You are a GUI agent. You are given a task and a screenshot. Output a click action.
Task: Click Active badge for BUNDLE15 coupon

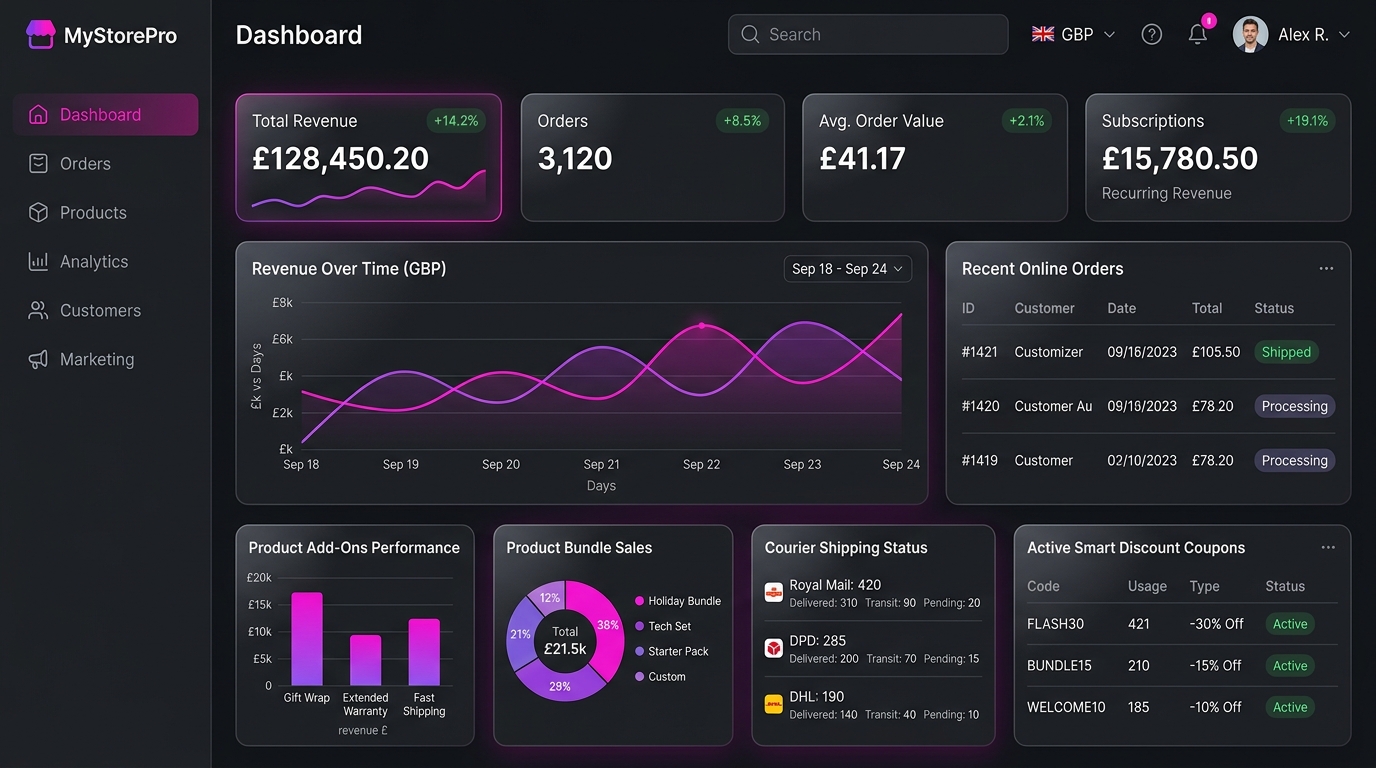[x=1290, y=666]
